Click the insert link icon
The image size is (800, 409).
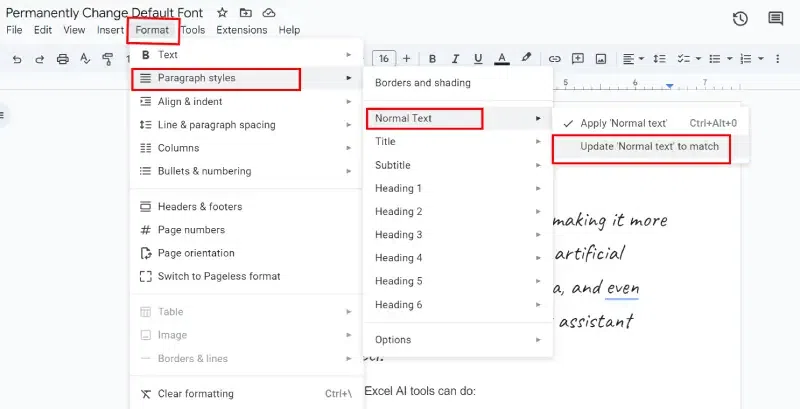point(554,59)
